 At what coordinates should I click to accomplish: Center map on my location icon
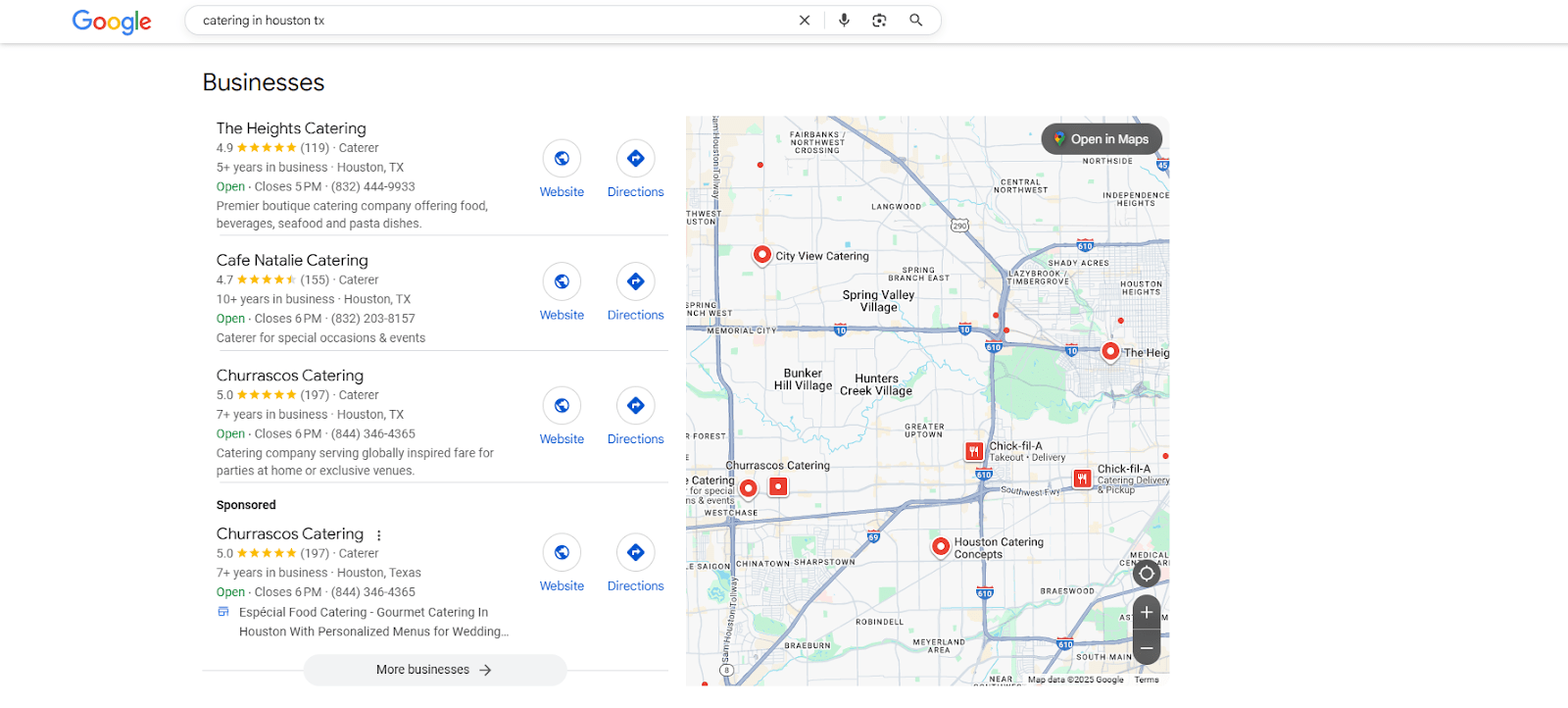pyautogui.click(x=1147, y=574)
